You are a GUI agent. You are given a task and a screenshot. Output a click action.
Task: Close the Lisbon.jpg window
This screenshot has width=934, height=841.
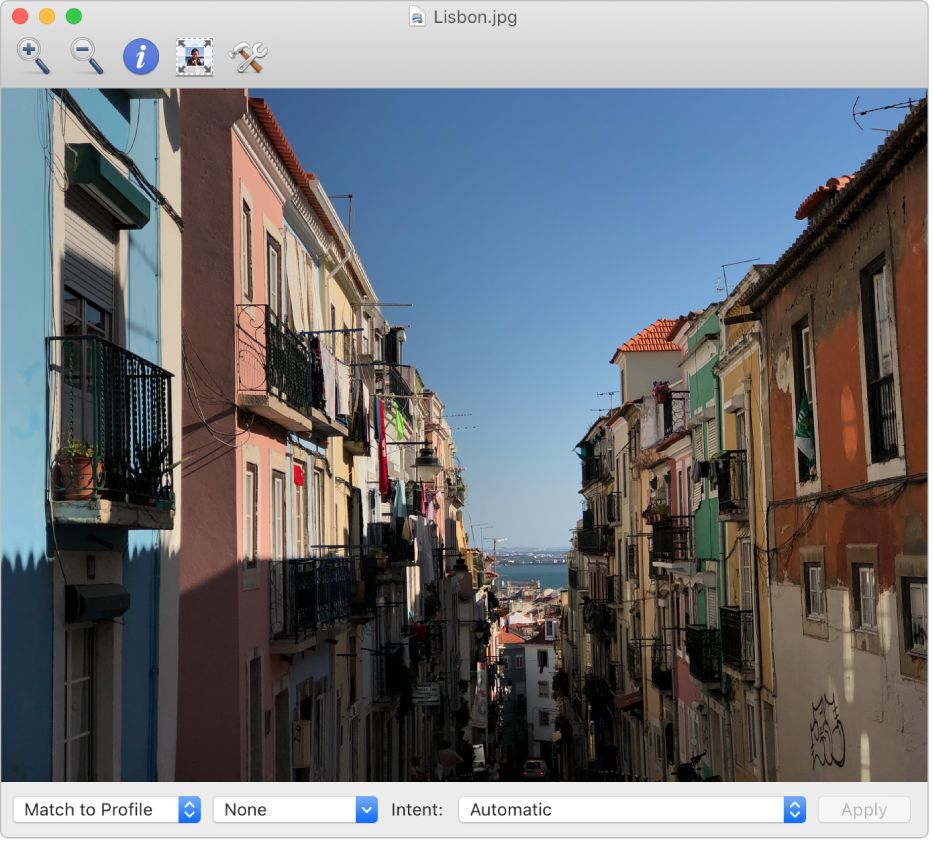coord(18,17)
